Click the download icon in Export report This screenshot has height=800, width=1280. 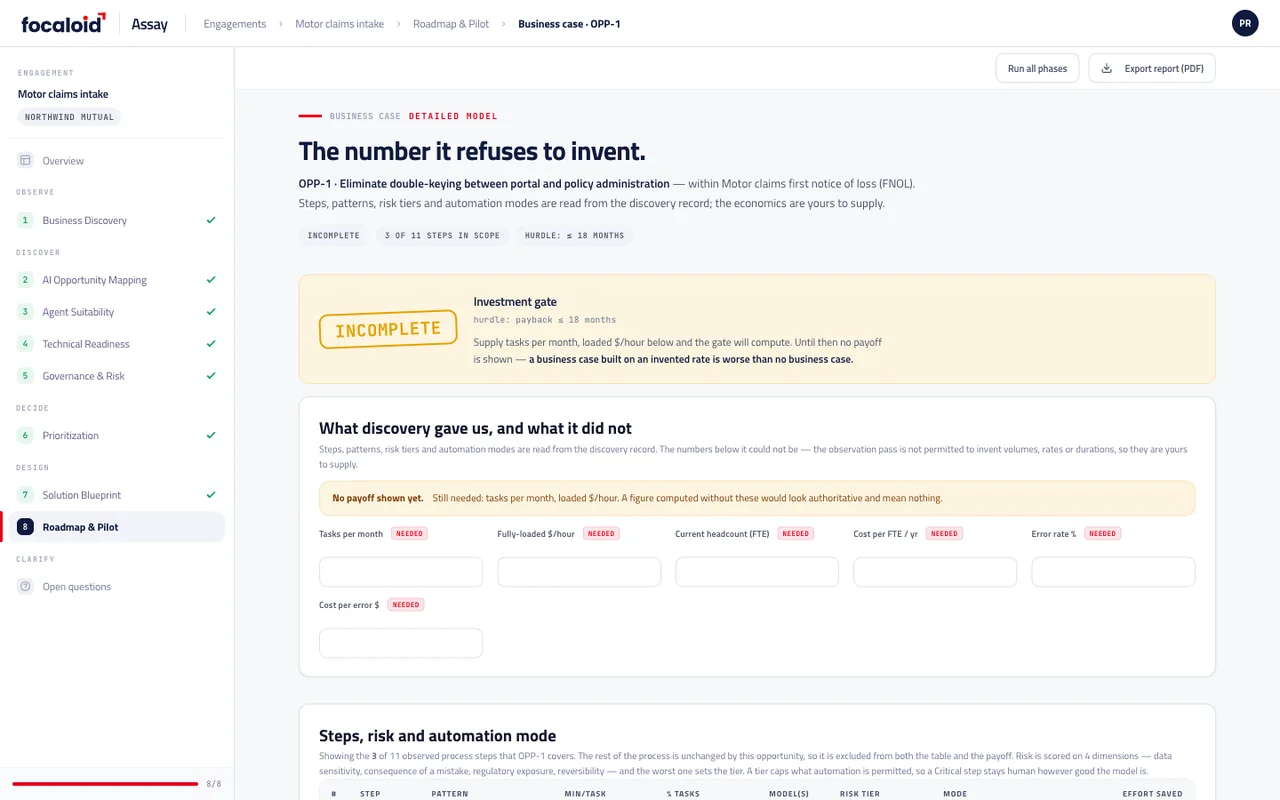point(1106,68)
